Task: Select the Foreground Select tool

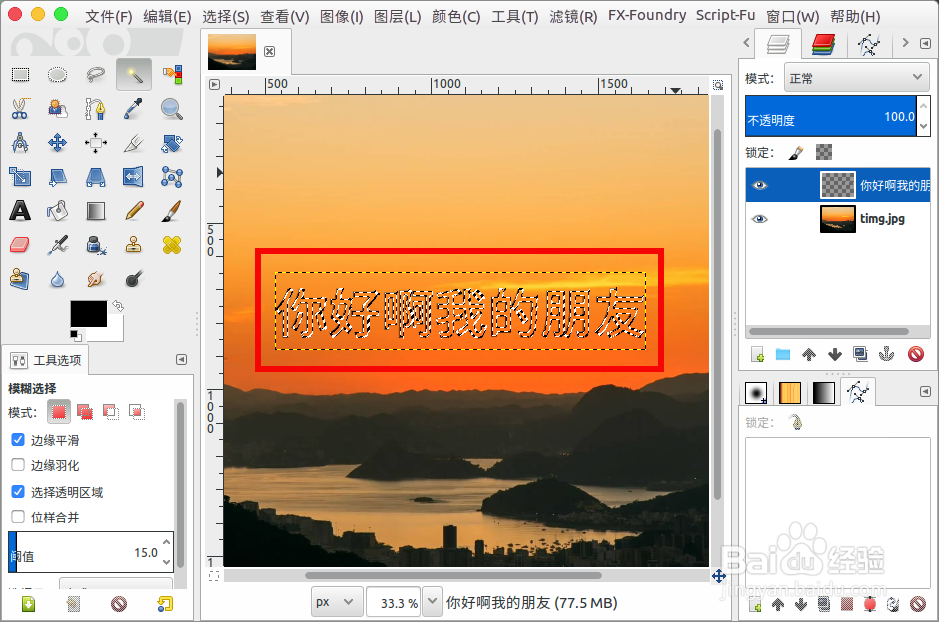Action: point(57,109)
